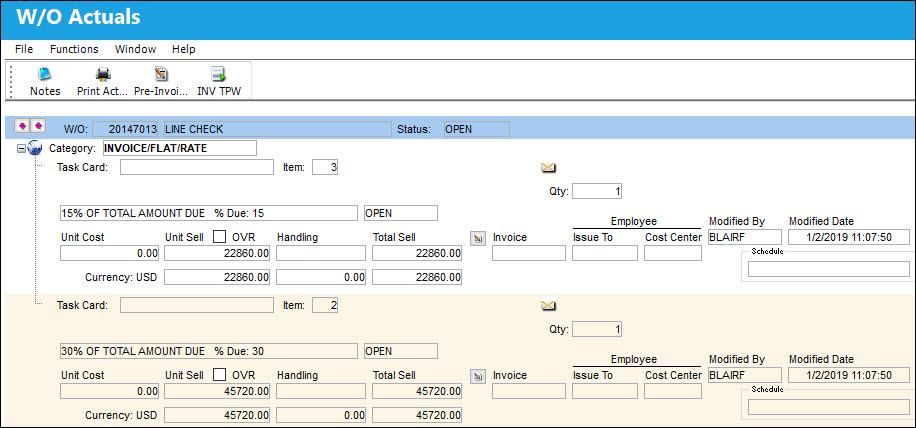
Task: Click the Invoice field of Item 2
Action: tap(529, 391)
